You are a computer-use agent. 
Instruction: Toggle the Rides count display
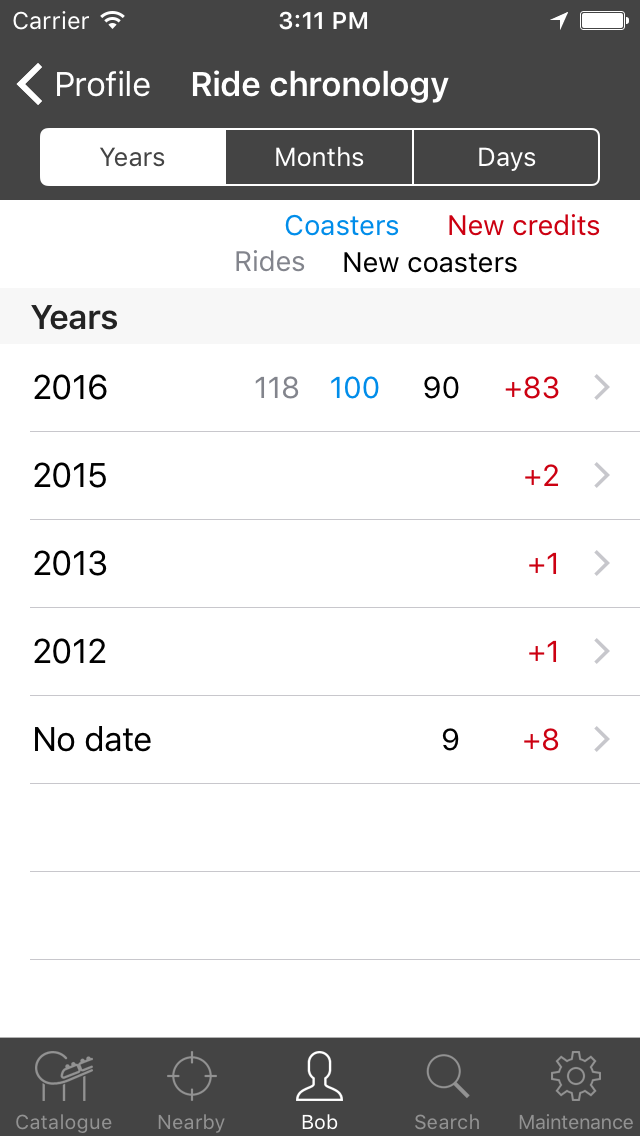(269, 262)
